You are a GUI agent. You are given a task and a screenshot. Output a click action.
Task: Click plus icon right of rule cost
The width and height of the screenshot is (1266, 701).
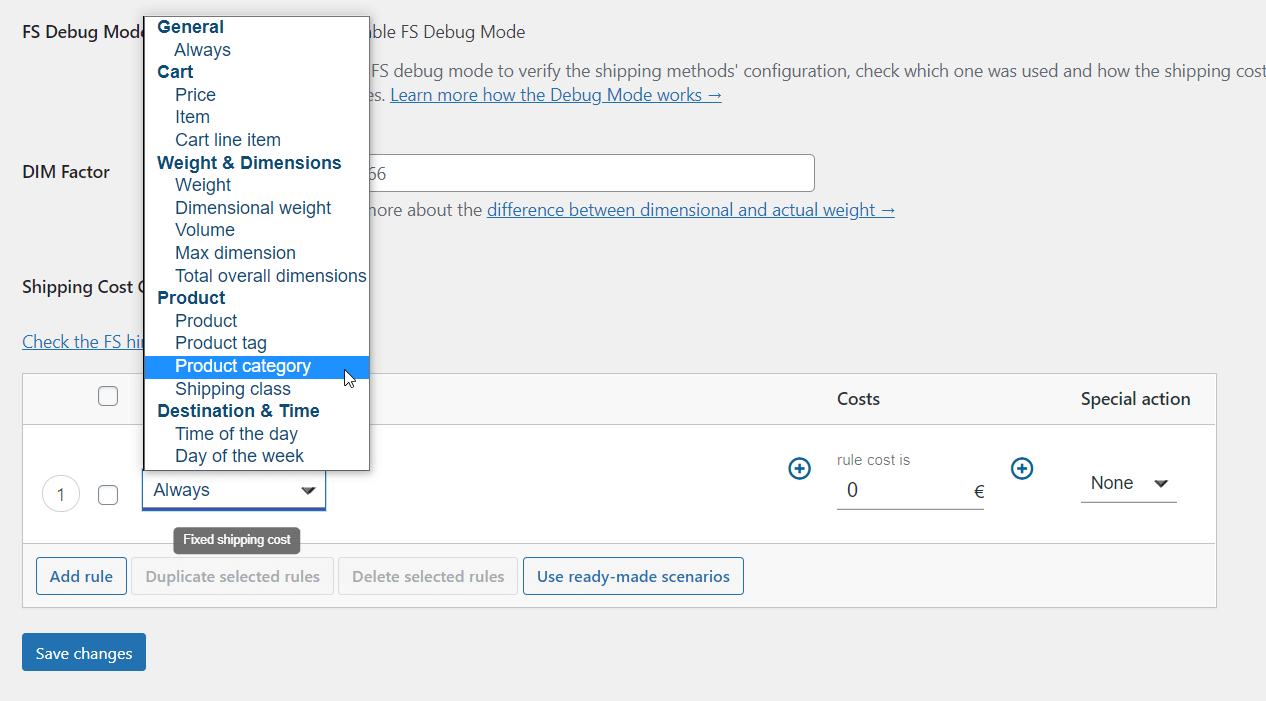(x=1021, y=468)
